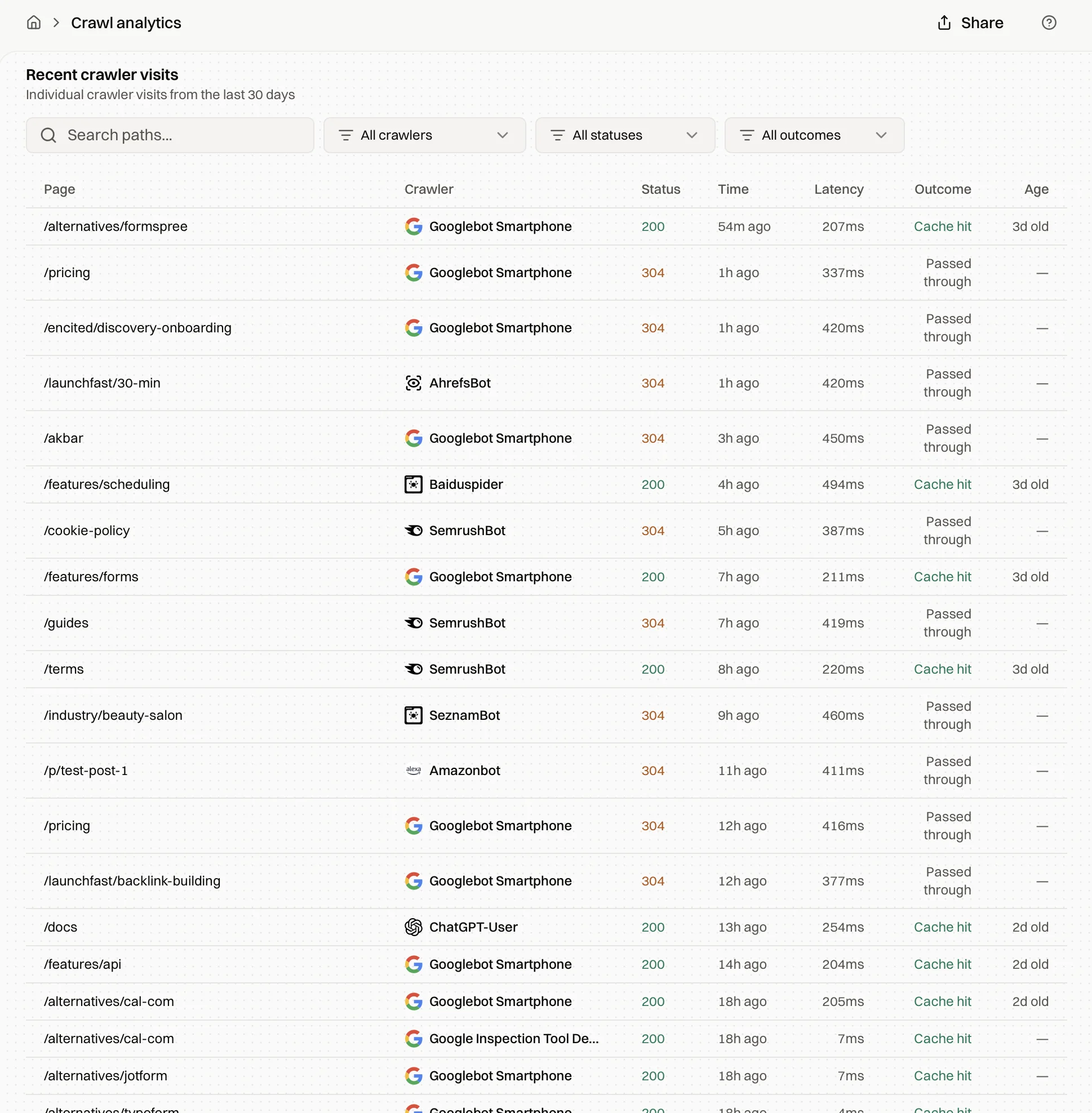
Task: Click the Outcome column header
Action: [x=942, y=189]
